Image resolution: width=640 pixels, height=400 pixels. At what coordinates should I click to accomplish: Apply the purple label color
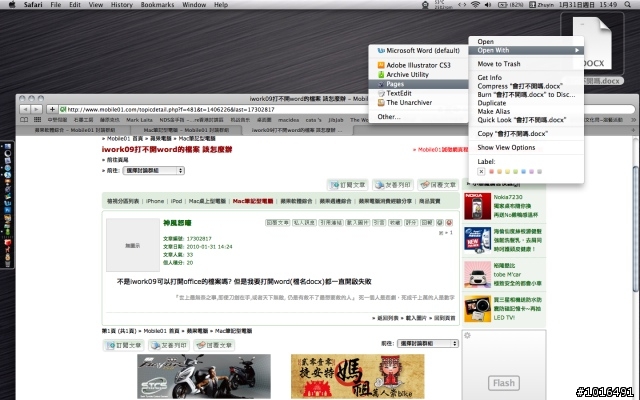pyautogui.click(x=531, y=171)
